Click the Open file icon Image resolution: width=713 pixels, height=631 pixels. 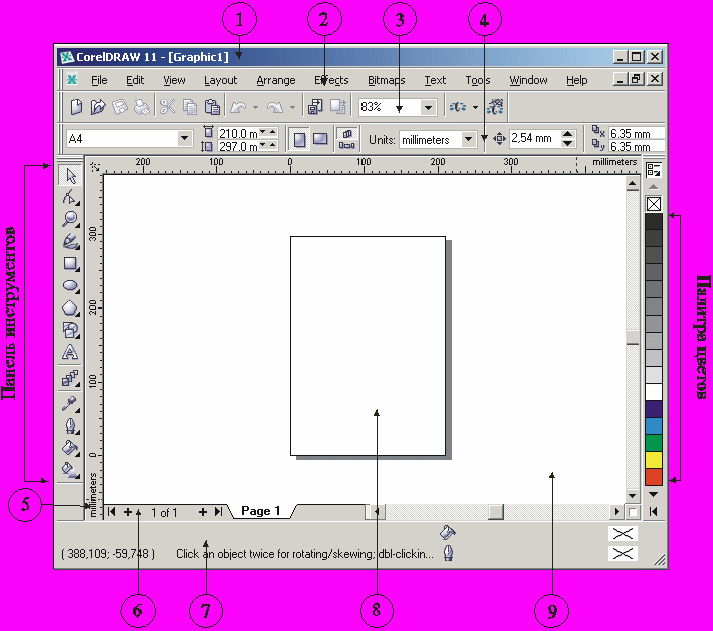(98, 107)
